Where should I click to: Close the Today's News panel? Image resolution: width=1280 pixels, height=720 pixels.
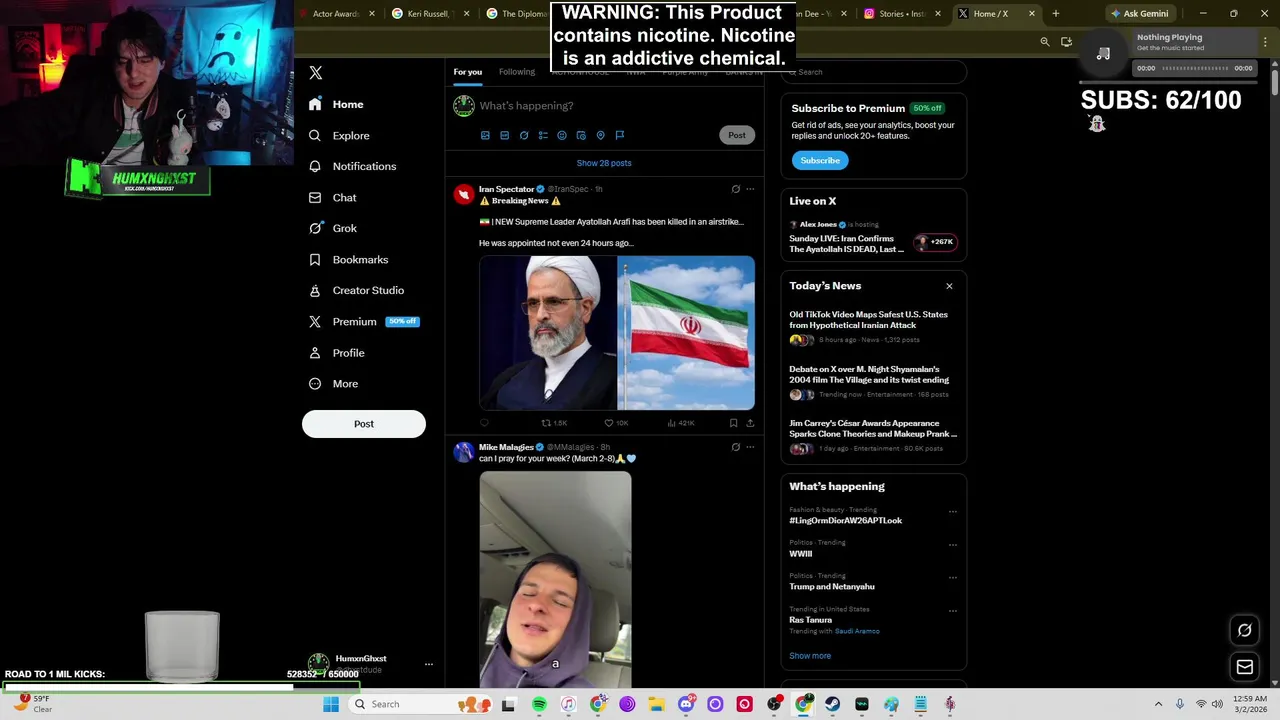(x=949, y=286)
